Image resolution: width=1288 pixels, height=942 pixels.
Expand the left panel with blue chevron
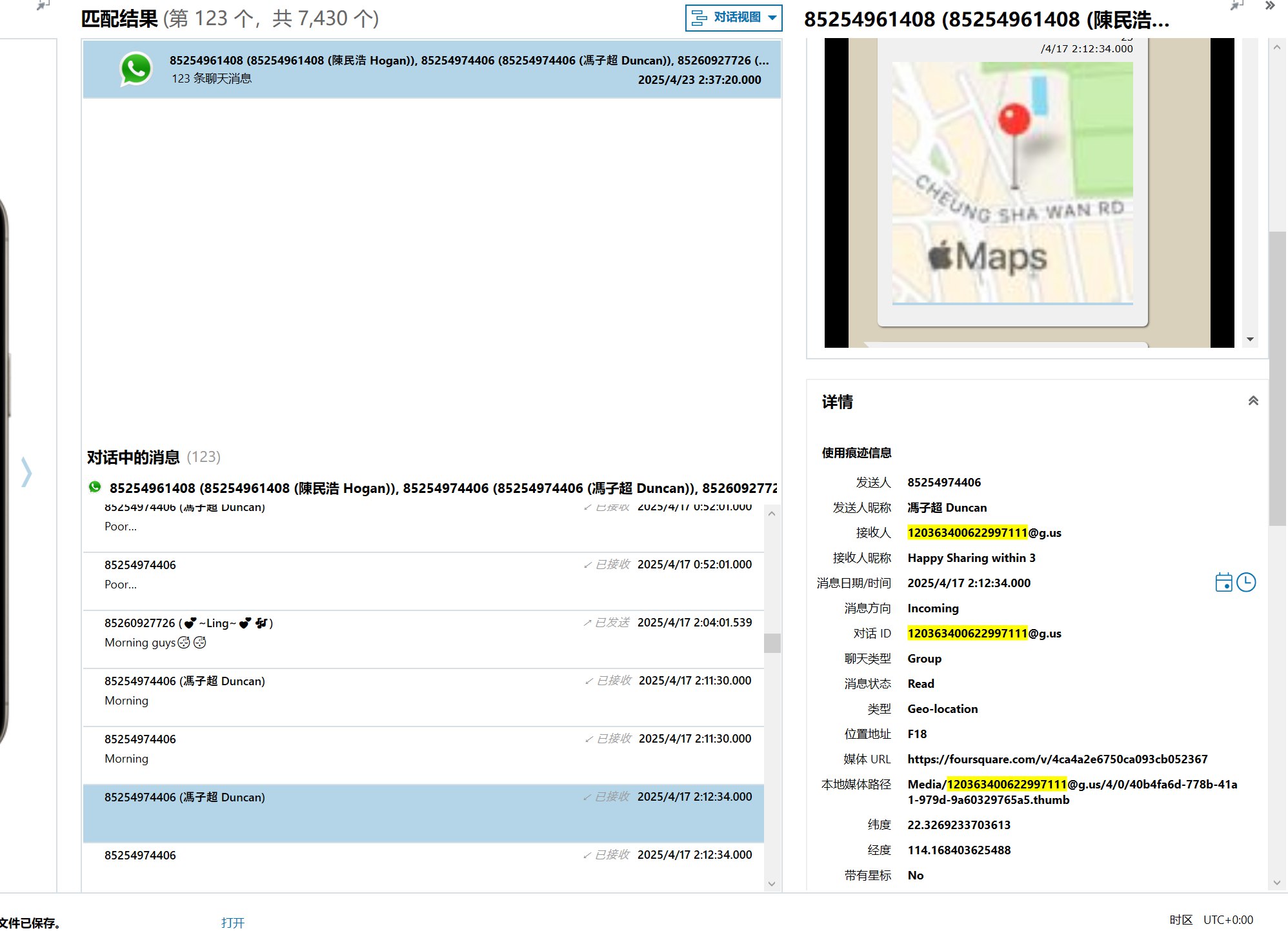(x=26, y=472)
